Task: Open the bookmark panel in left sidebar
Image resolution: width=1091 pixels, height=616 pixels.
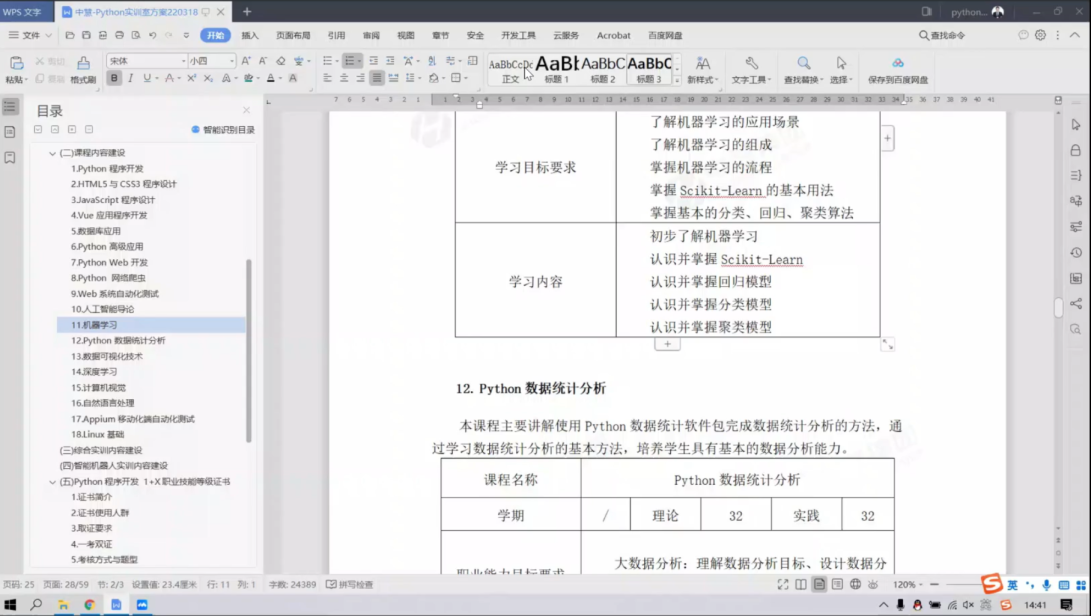Action: click(10, 158)
